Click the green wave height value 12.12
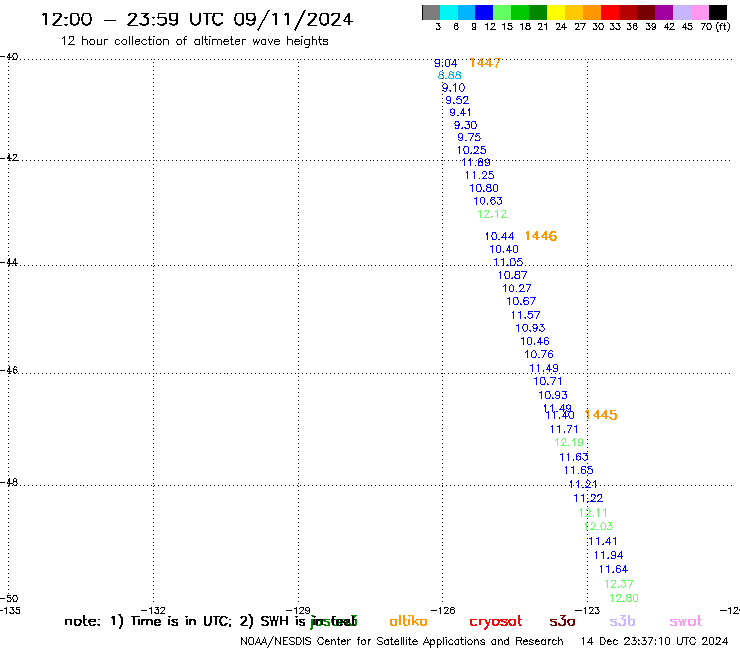This screenshot has width=740, height=650. [x=492, y=214]
